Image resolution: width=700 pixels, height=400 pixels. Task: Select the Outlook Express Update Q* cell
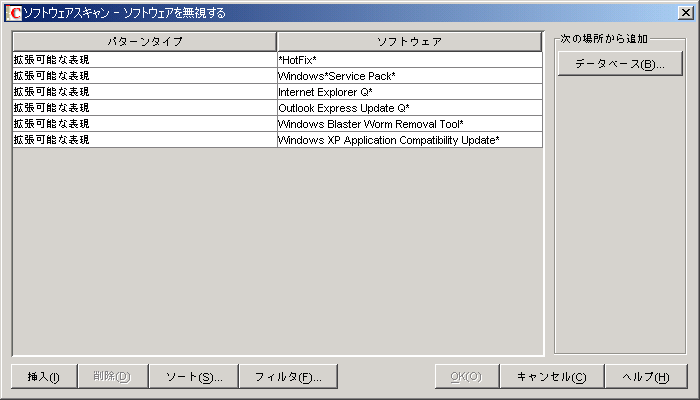(409, 108)
